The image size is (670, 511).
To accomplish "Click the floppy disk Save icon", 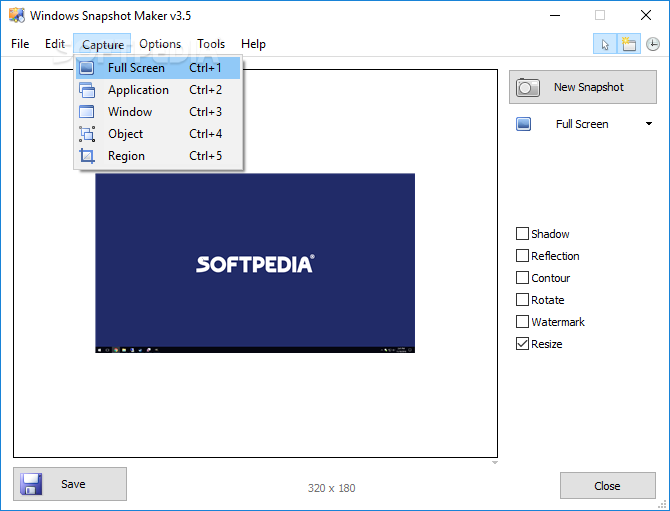I will pyautogui.click(x=31, y=484).
